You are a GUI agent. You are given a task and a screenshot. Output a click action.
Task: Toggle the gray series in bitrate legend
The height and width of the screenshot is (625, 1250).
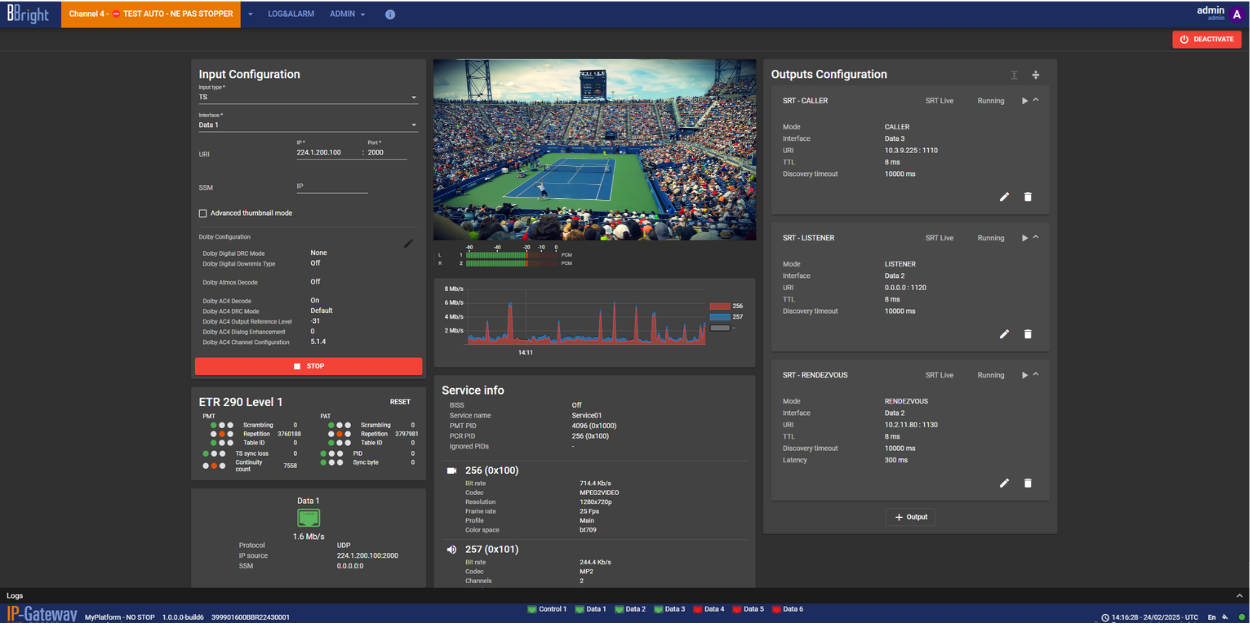coord(722,327)
